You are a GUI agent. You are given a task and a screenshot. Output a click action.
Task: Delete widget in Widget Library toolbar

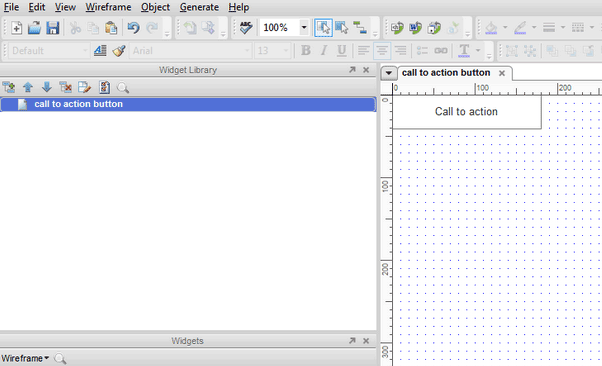tap(65, 88)
